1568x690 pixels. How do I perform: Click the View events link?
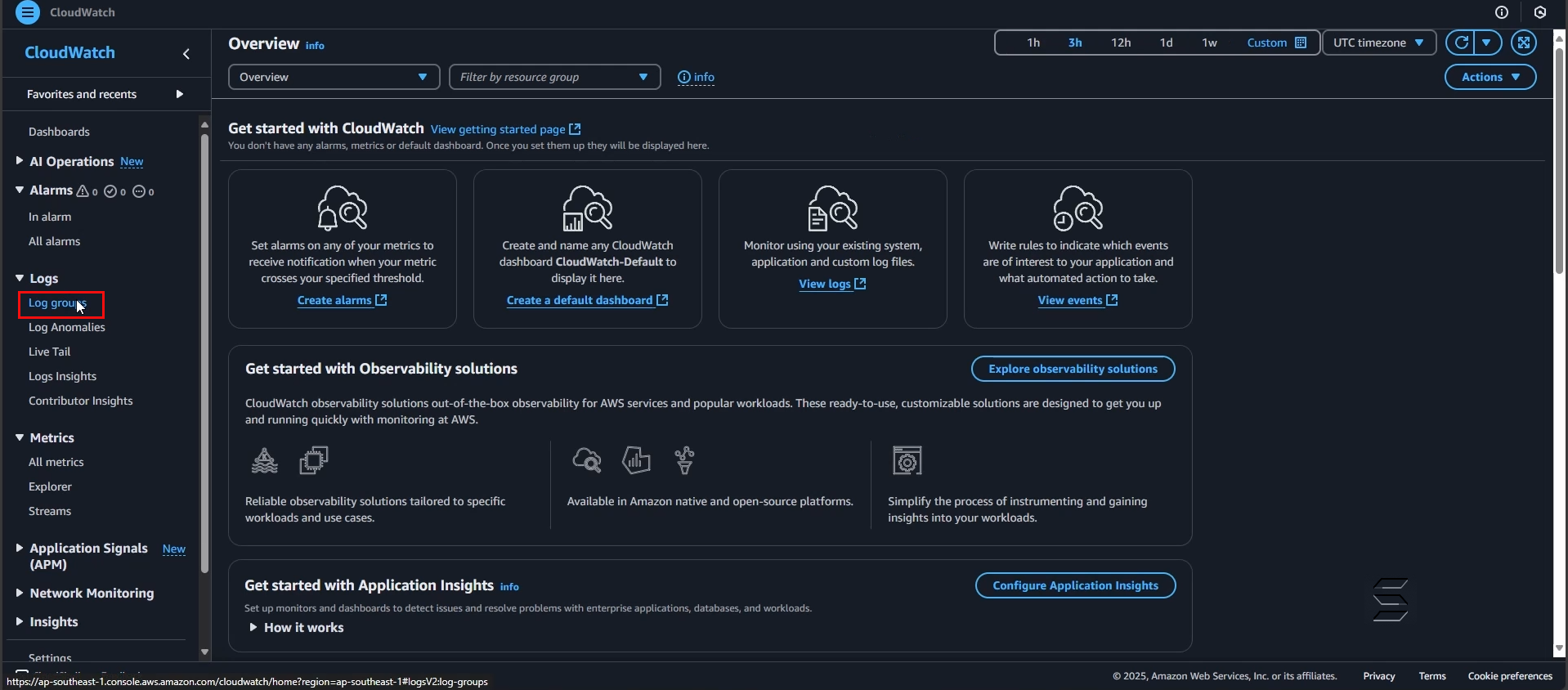click(1077, 300)
